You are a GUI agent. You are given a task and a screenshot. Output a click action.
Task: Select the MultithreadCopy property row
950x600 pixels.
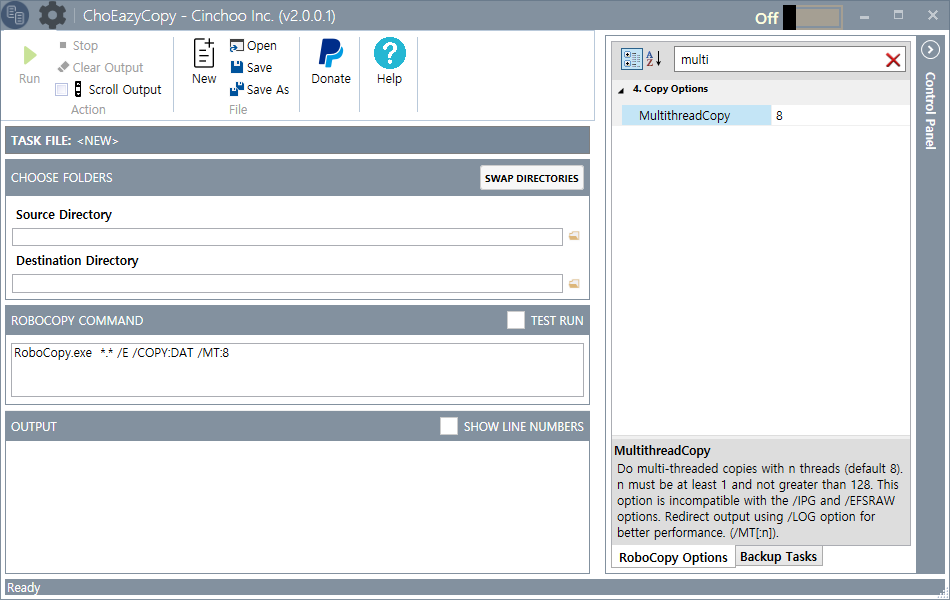coord(696,115)
